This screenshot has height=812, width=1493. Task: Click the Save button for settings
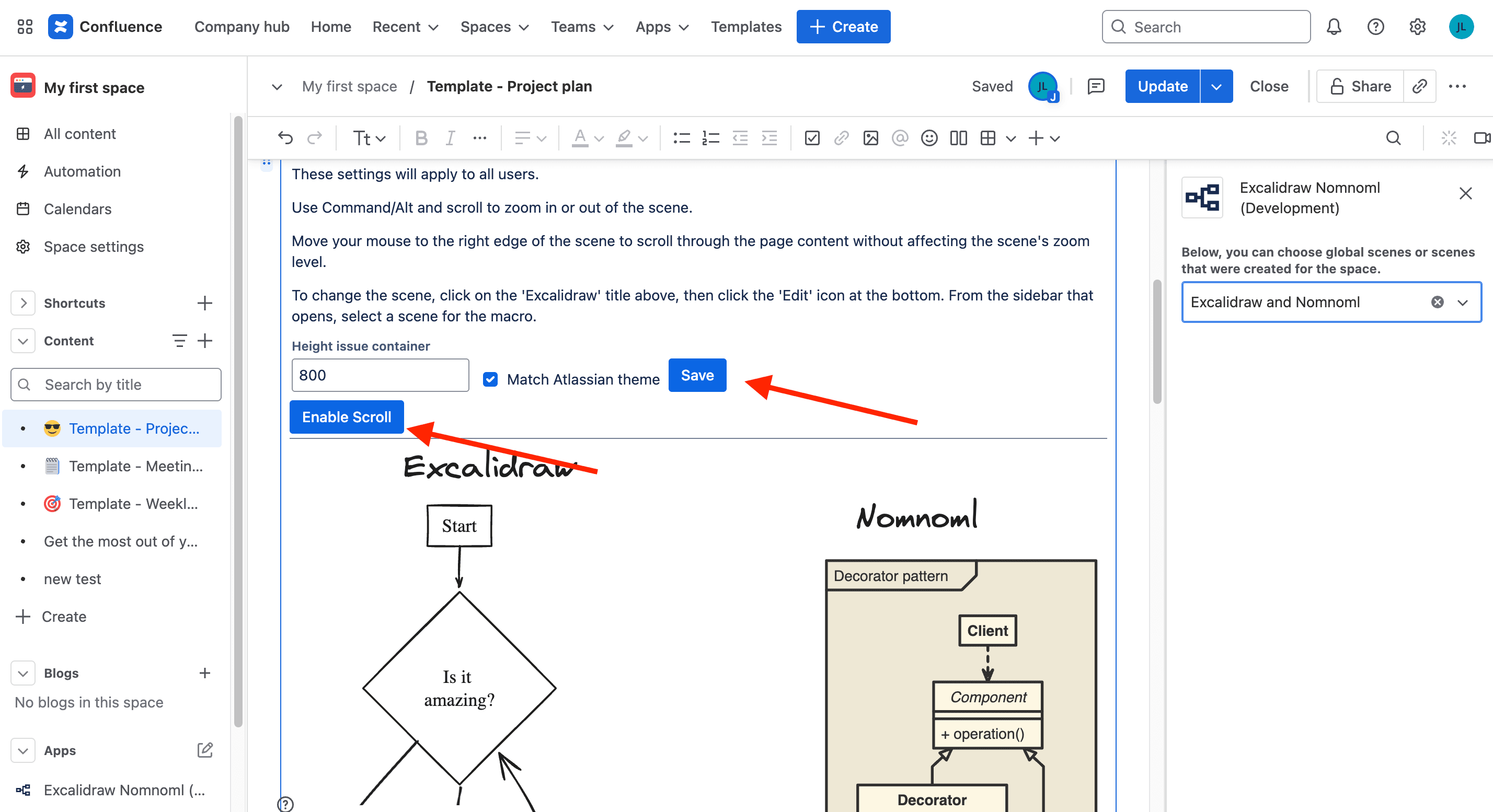pyautogui.click(x=697, y=375)
